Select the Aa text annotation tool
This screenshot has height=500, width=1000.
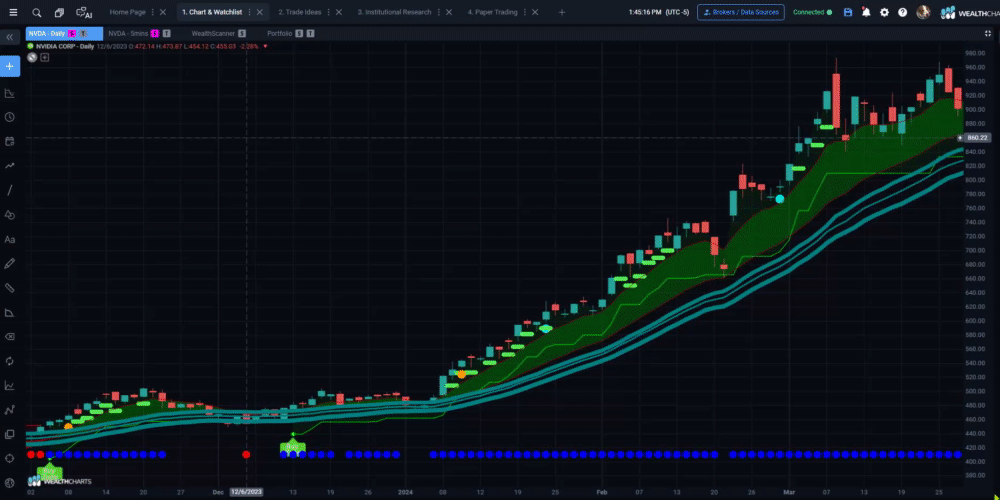point(10,239)
